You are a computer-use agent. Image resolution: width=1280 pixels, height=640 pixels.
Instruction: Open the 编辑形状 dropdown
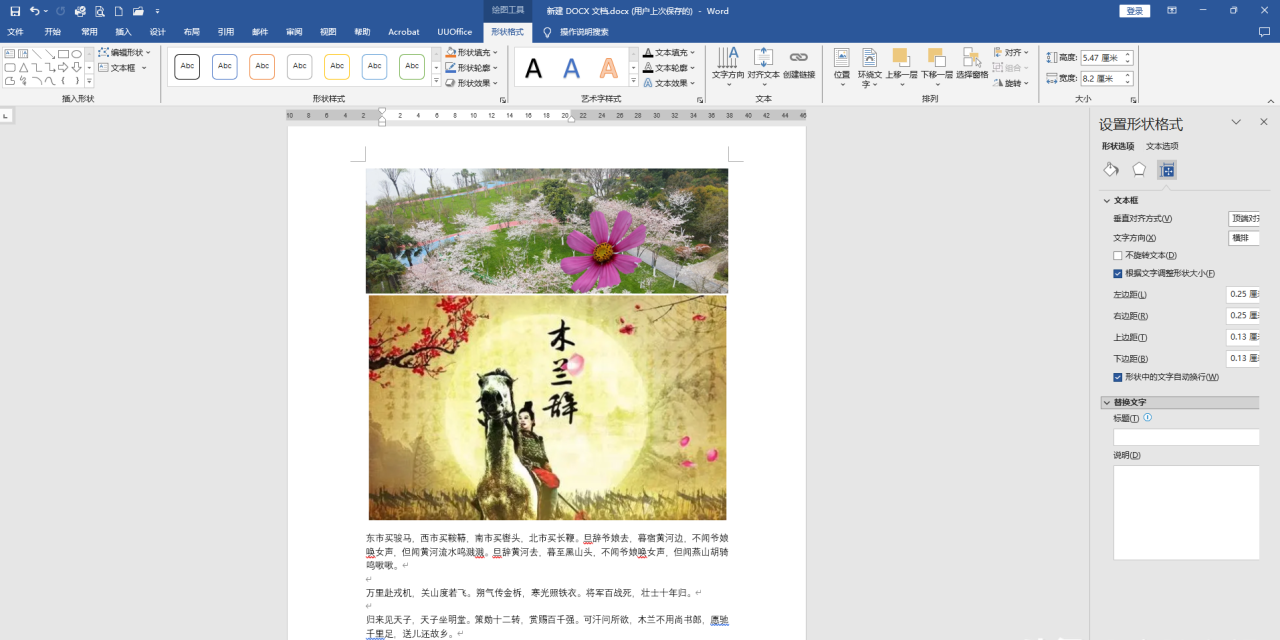coord(125,52)
